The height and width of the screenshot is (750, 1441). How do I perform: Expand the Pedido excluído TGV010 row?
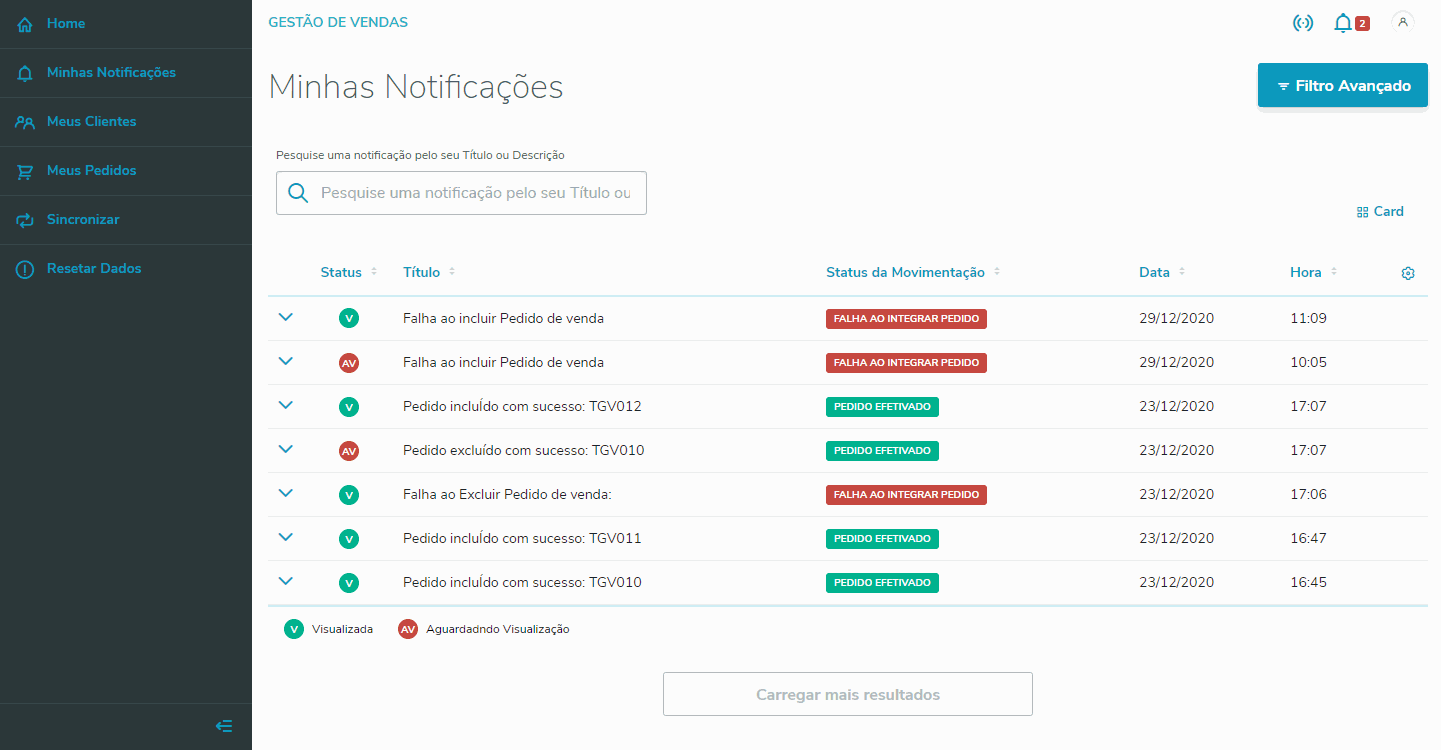point(286,449)
